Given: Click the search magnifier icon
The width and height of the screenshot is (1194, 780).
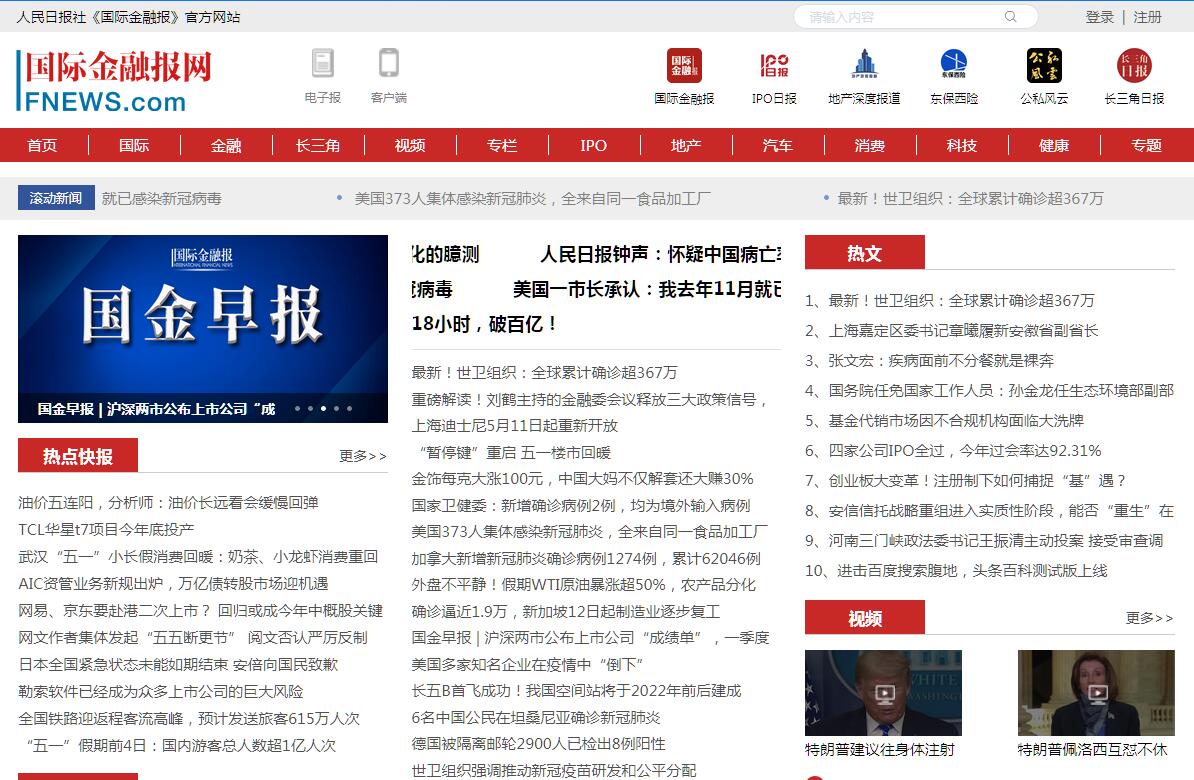Looking at the screenshot, I should 1010,17.
